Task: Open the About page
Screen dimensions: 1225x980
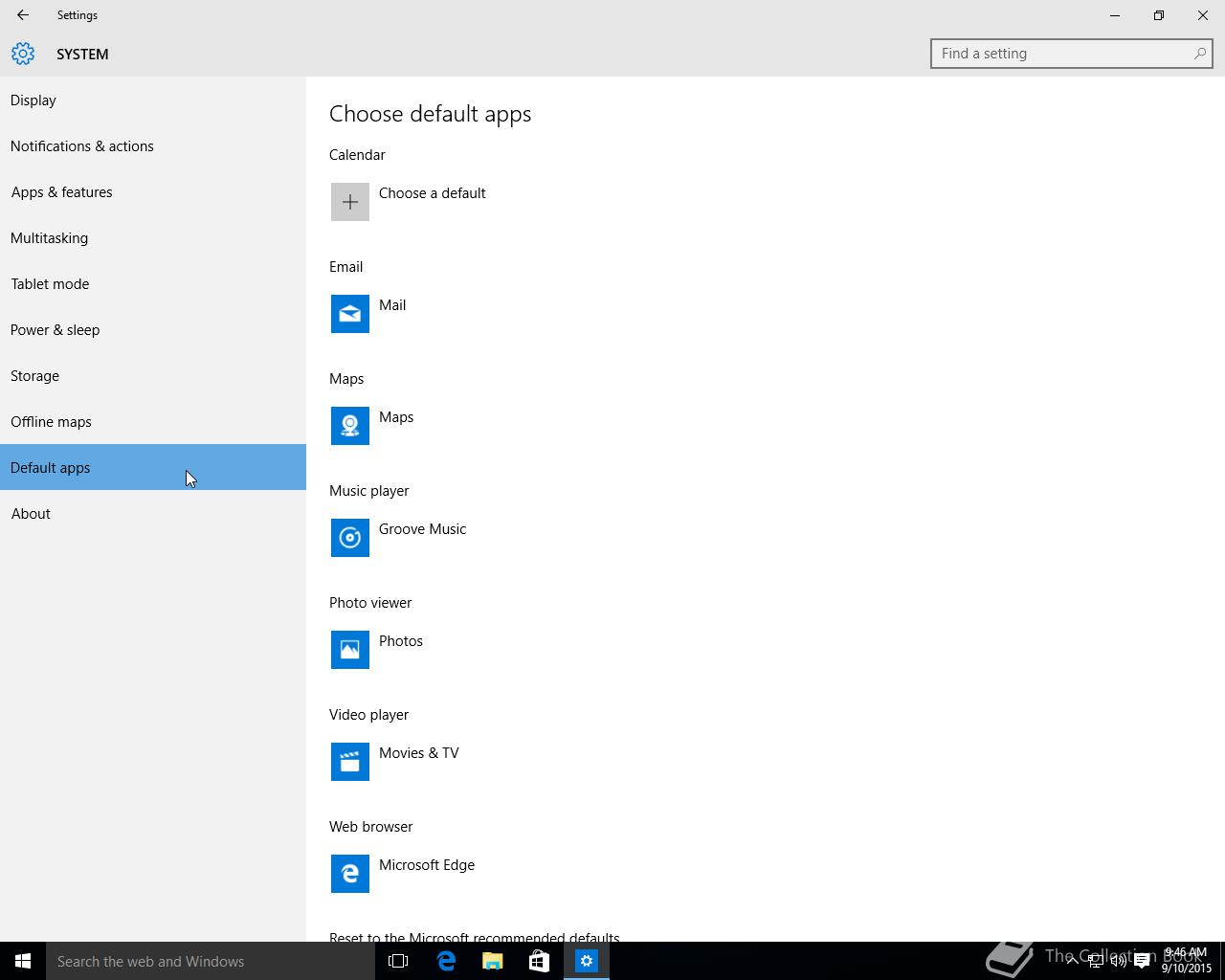Action: coord(153,513)
